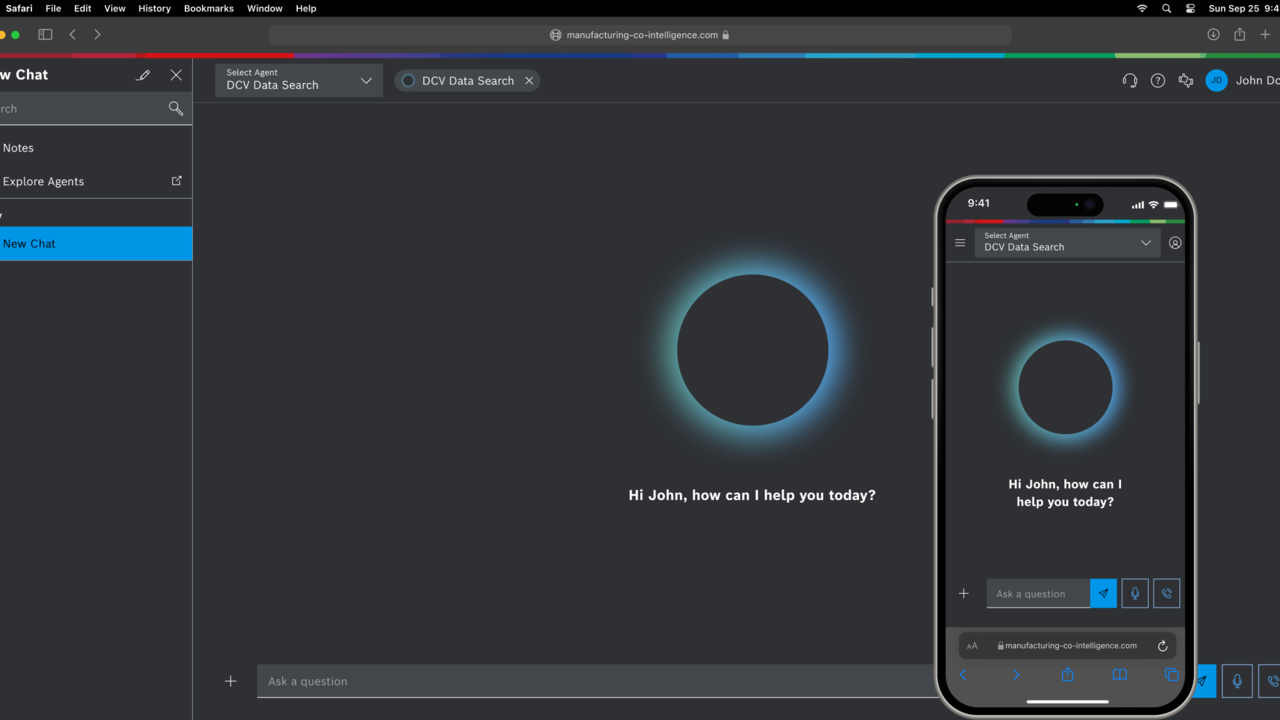Select the Notes item in sidebar

[x=19, y=148]
